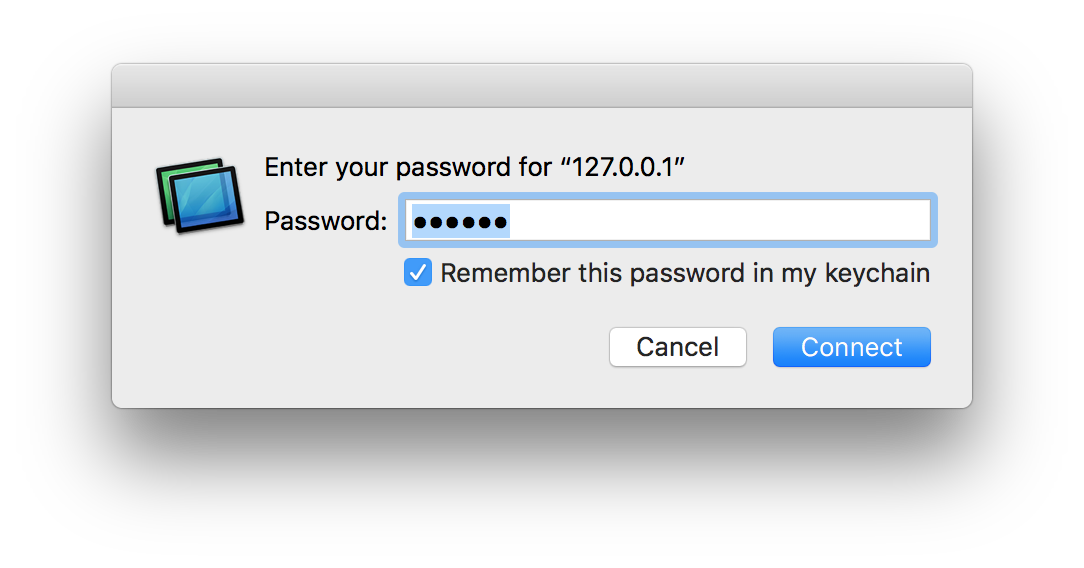Click the "Enter your password for" heading
Screen dimensions: 1084x568
tap(406, 167)
